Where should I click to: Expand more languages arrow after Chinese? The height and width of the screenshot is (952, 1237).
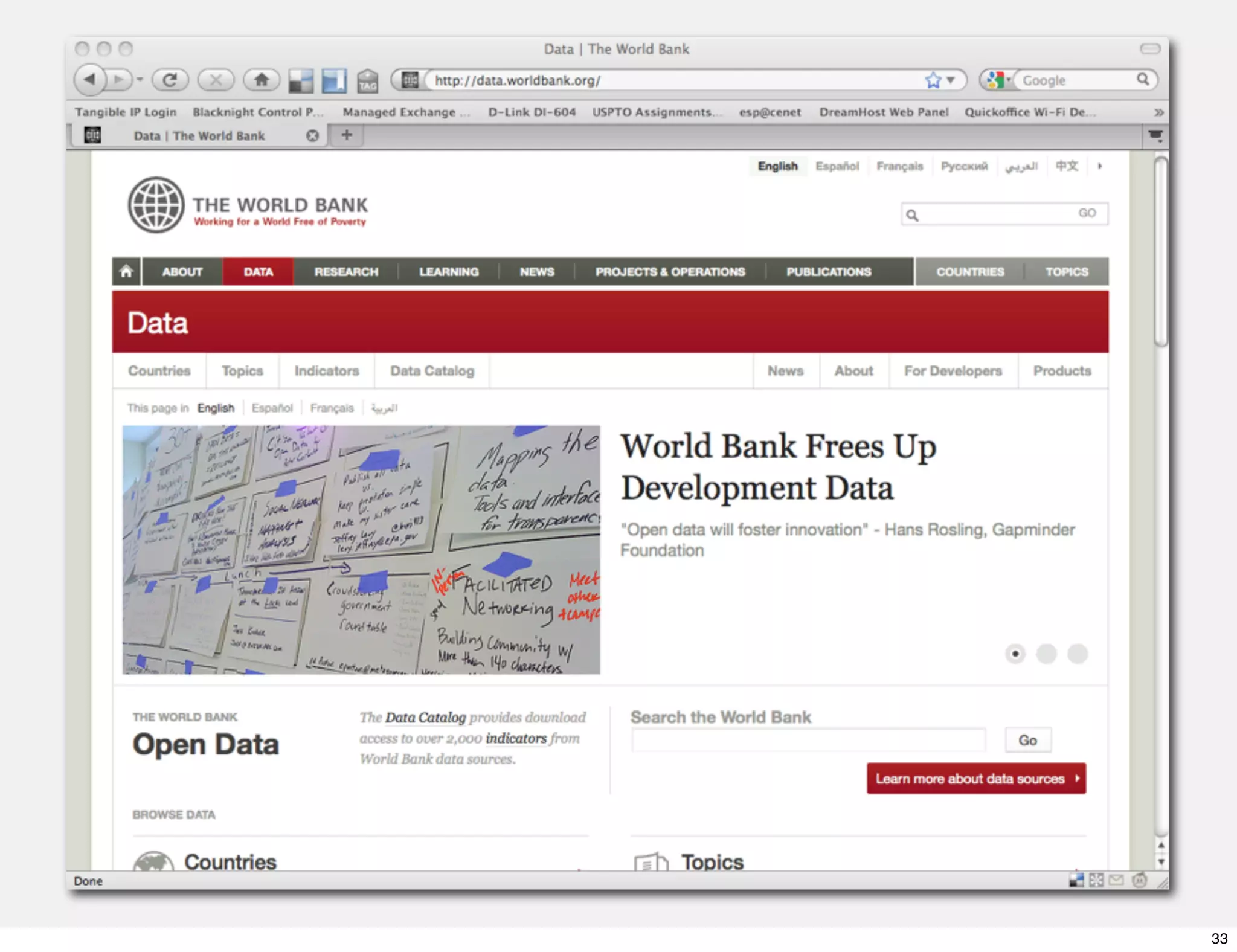[x=1100, y=166]
